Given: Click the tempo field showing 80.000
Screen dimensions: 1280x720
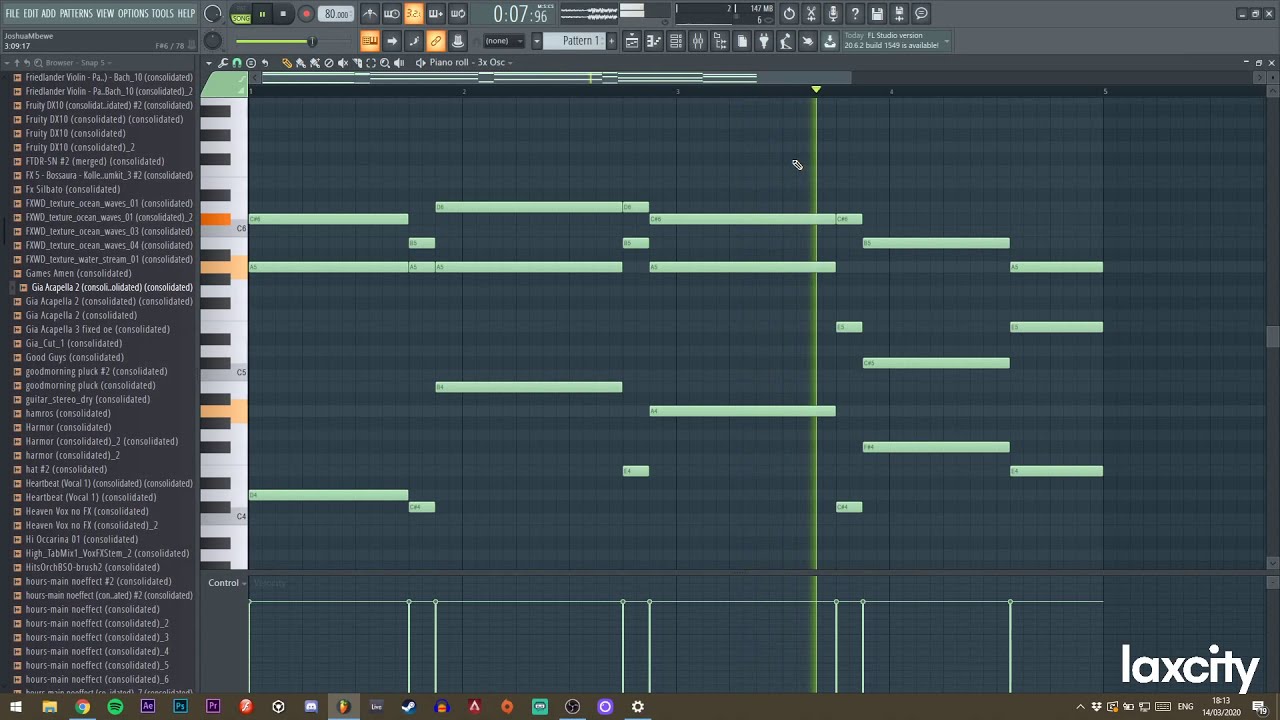Looking at the screenshot, I should [336, 14].
